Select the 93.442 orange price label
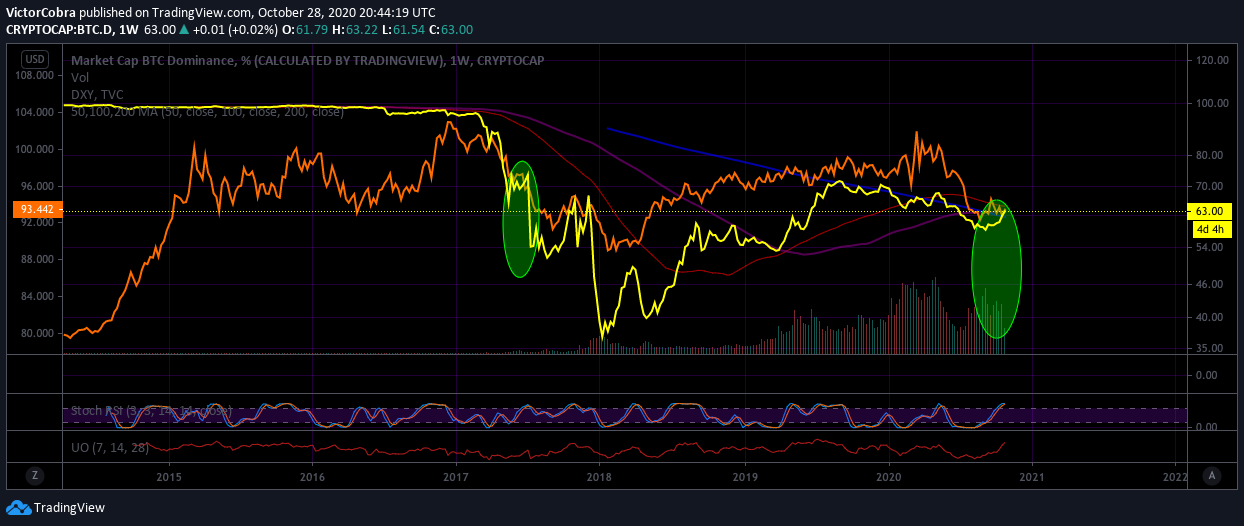1244x526 pixels. 39,210
